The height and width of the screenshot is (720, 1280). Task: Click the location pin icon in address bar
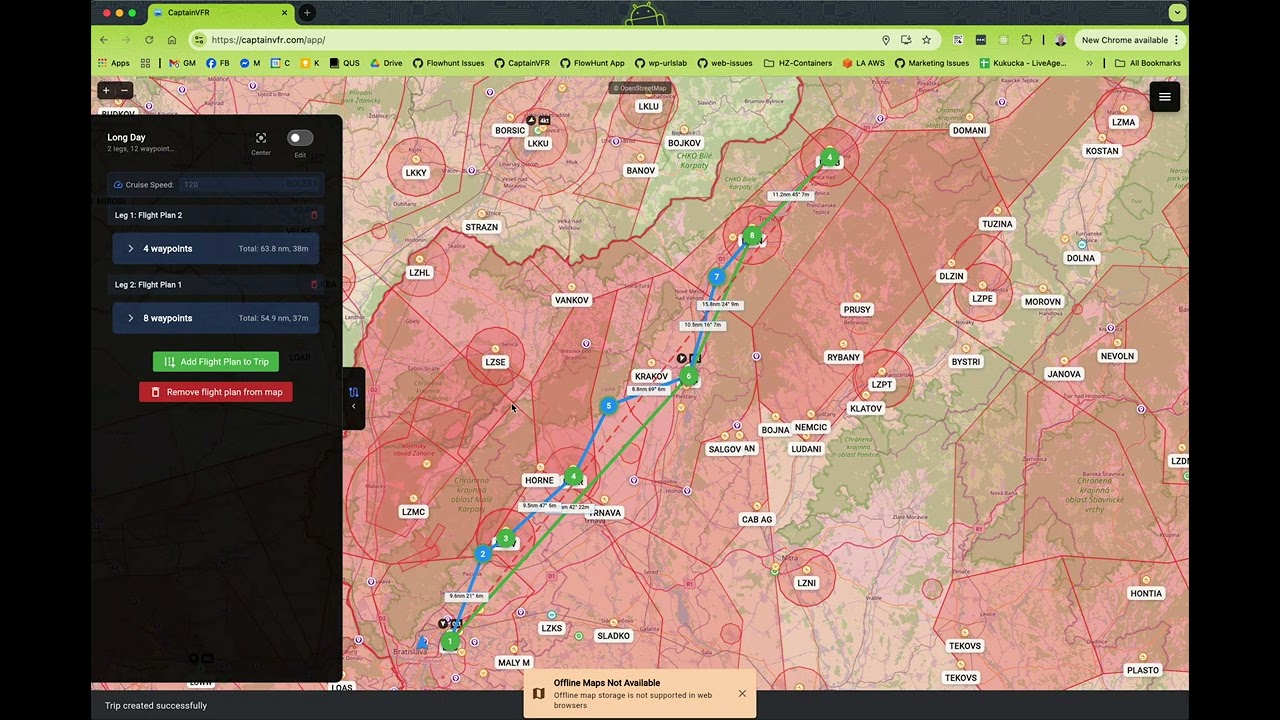(x=885, y=40)
